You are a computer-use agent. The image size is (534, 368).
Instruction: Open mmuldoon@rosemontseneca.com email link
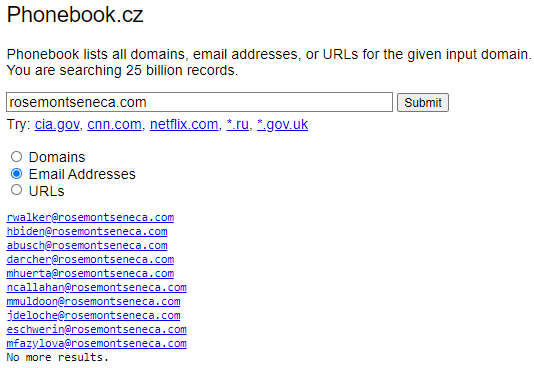(93, 301)
